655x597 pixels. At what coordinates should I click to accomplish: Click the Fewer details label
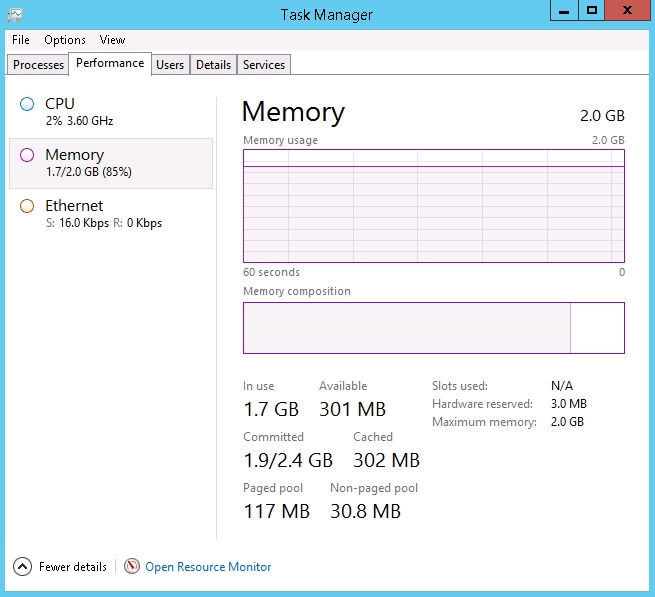pyautogui.click(x=73, y=567)
